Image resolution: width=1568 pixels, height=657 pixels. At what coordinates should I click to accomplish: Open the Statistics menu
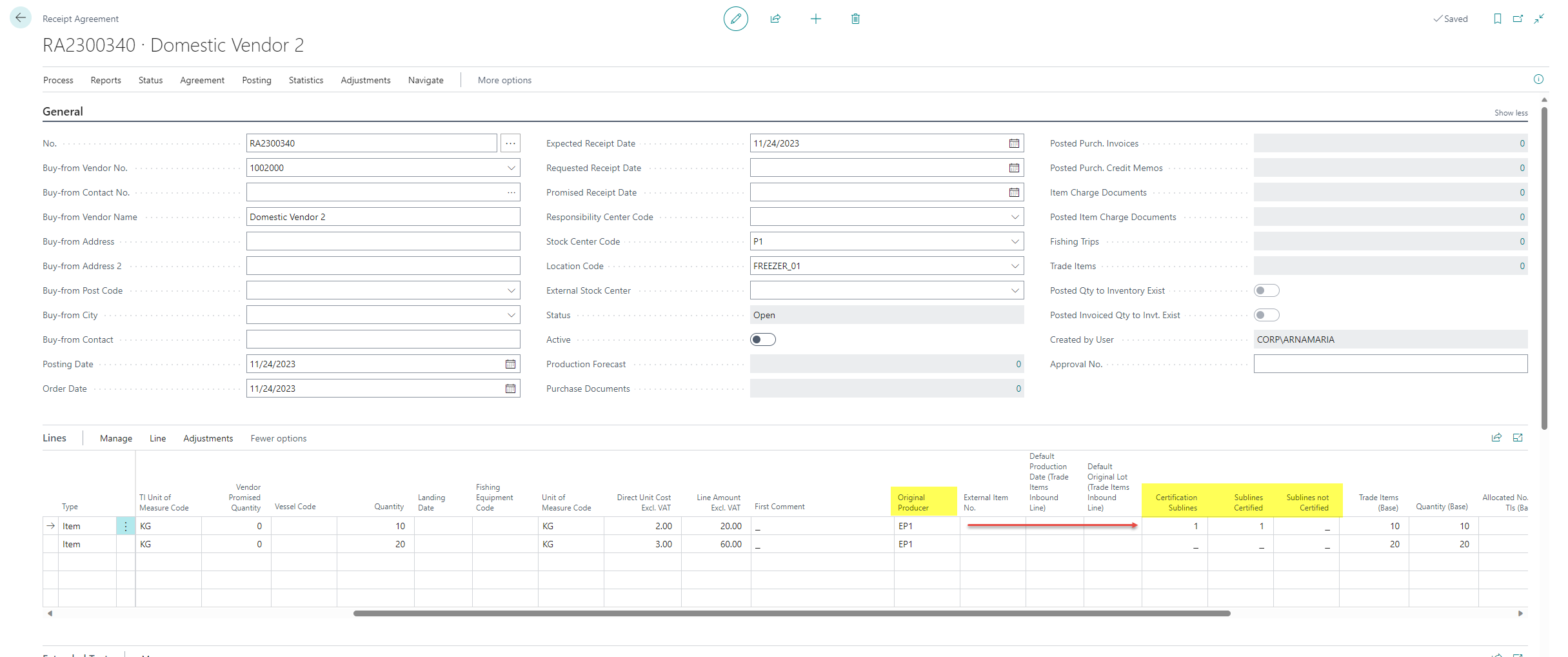[x=306, y=80]
